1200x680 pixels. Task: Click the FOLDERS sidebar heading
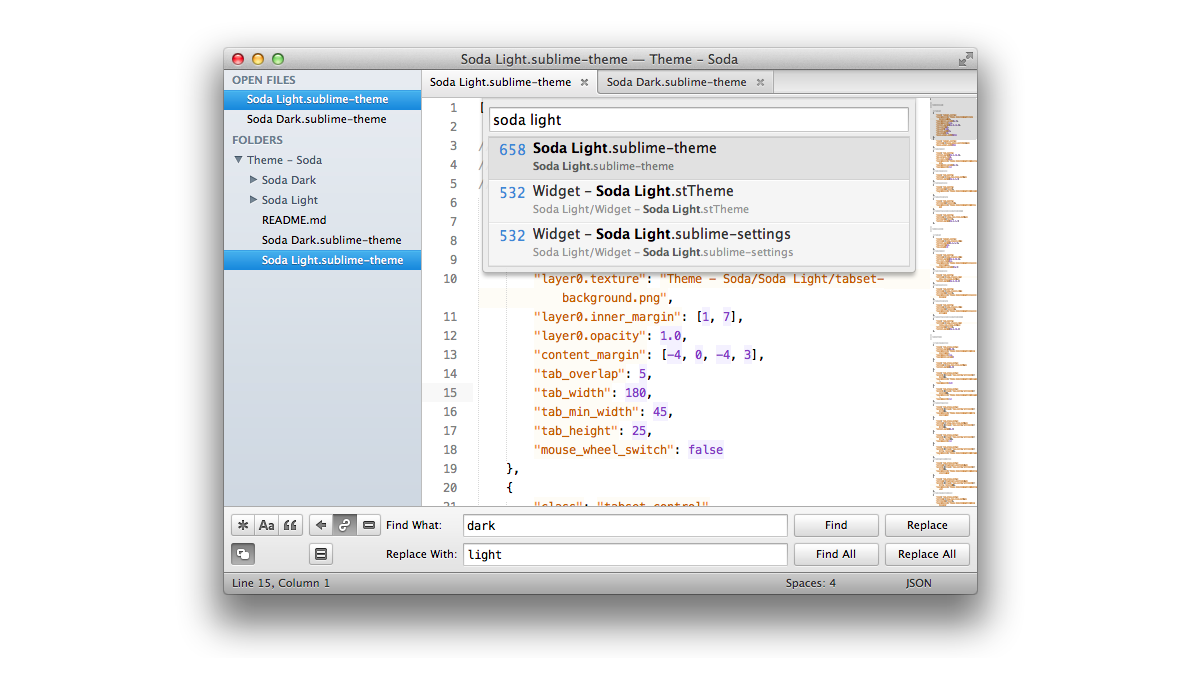(258, 140)
